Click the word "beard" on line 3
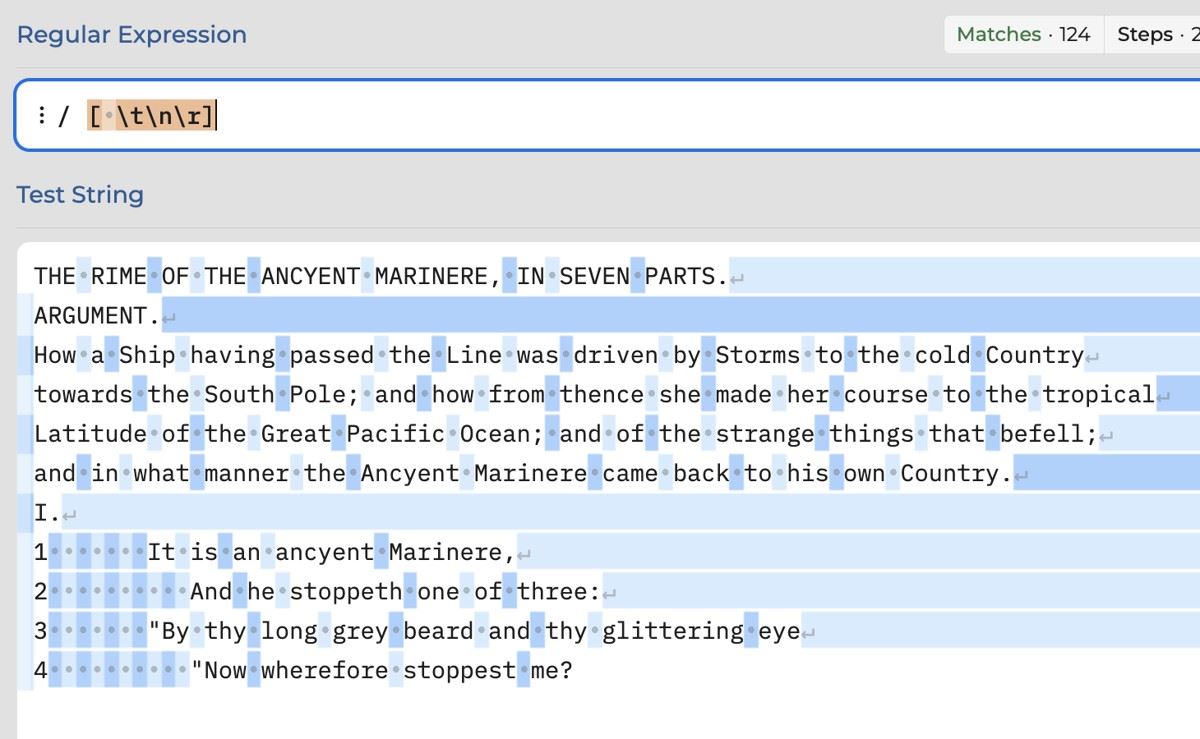Screen dimensions: 1200x739 click(438, 631)
